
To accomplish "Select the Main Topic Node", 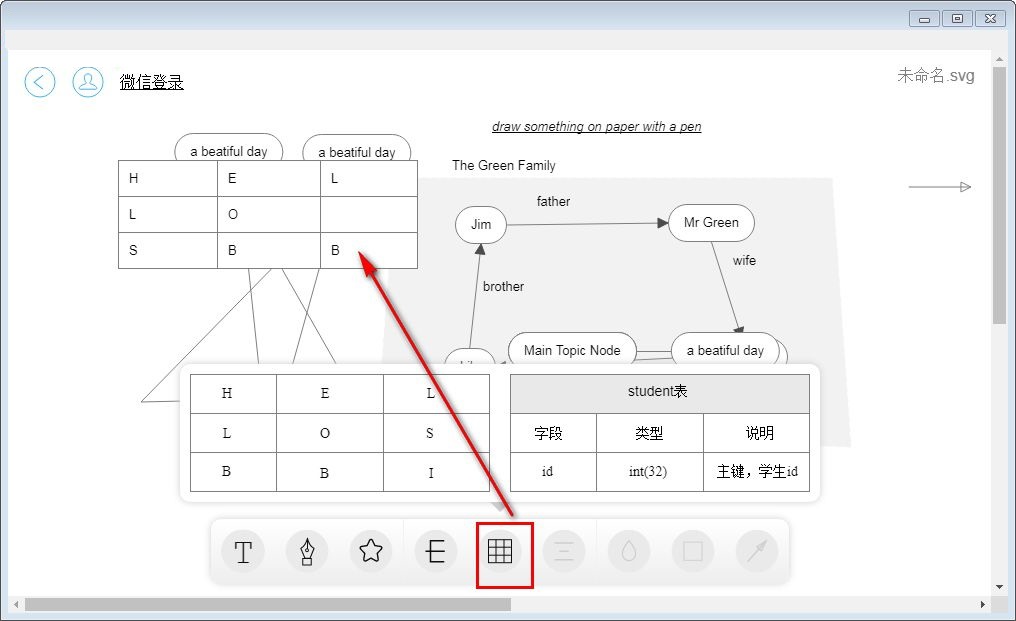I will coord(572,350).
